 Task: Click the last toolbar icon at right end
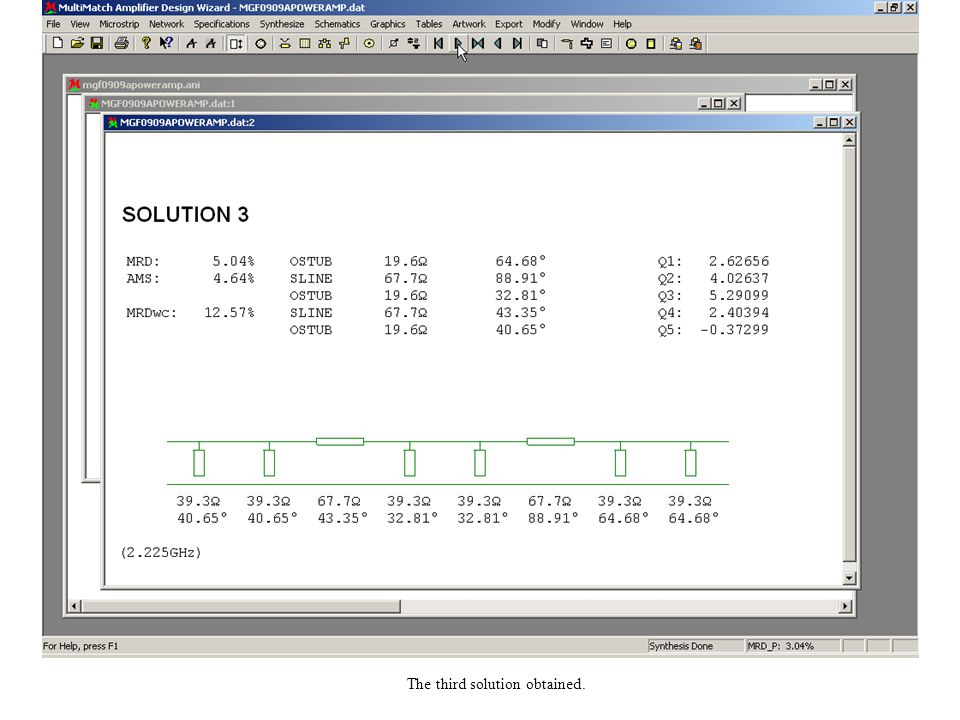696,43
